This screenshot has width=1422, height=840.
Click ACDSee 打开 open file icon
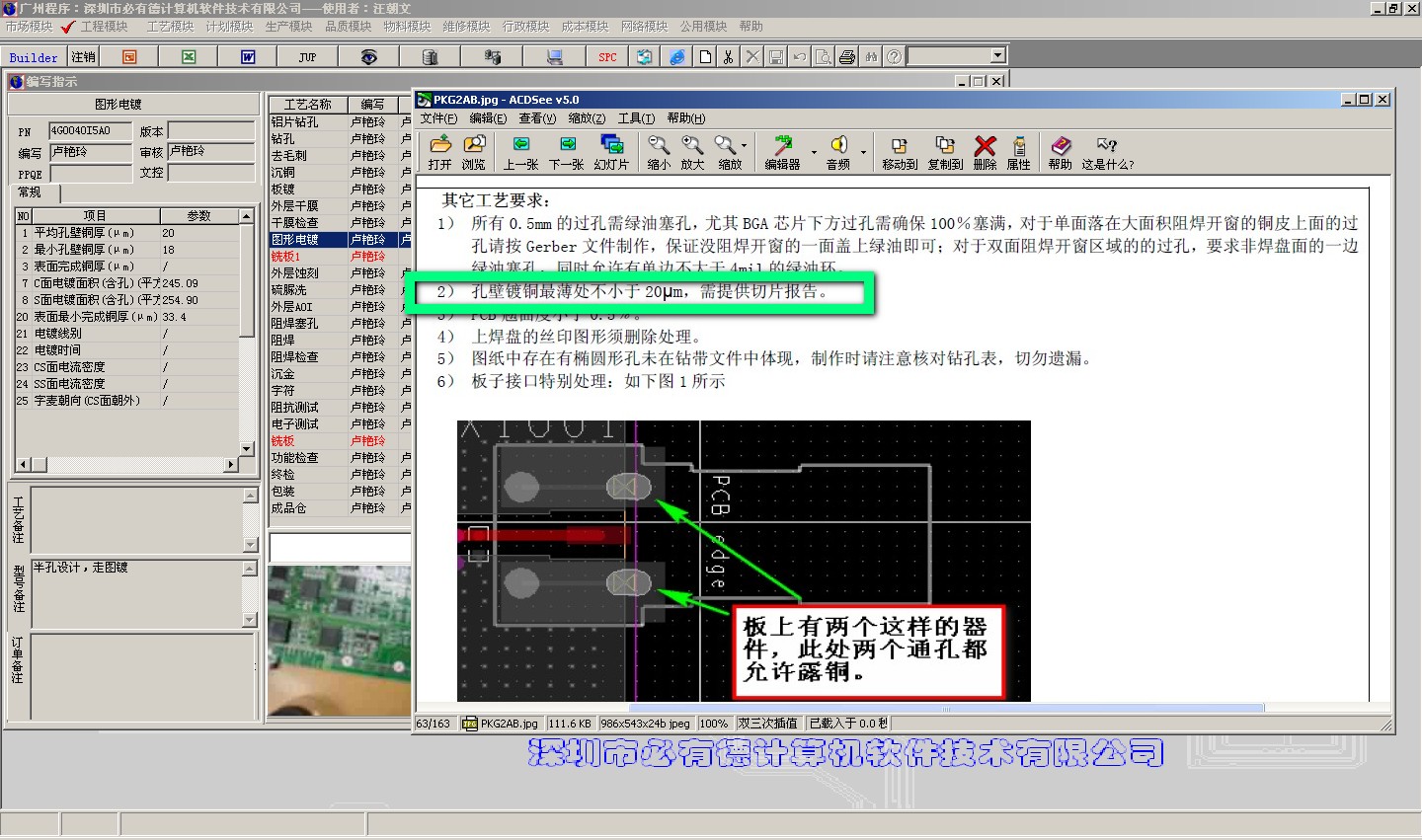coord(440,153)
